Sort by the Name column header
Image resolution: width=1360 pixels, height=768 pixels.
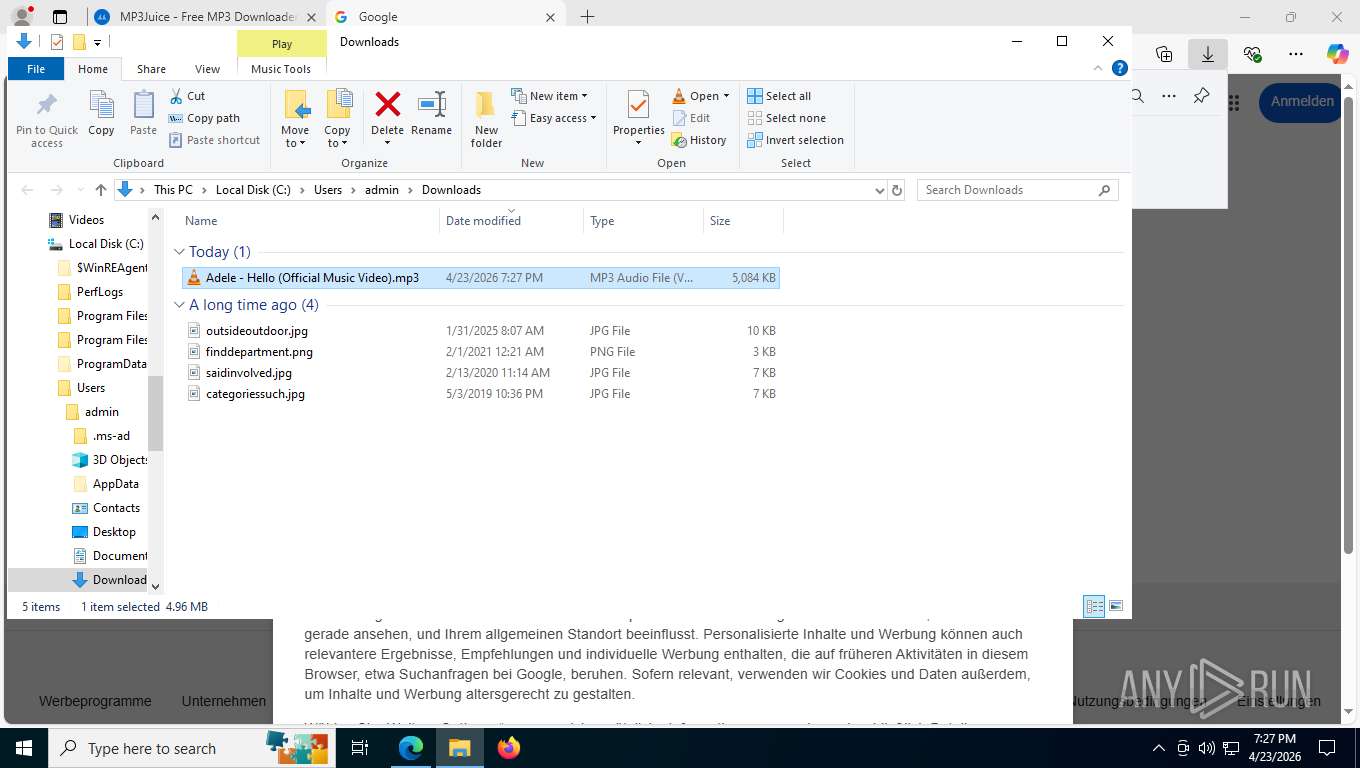coord(309,221)
